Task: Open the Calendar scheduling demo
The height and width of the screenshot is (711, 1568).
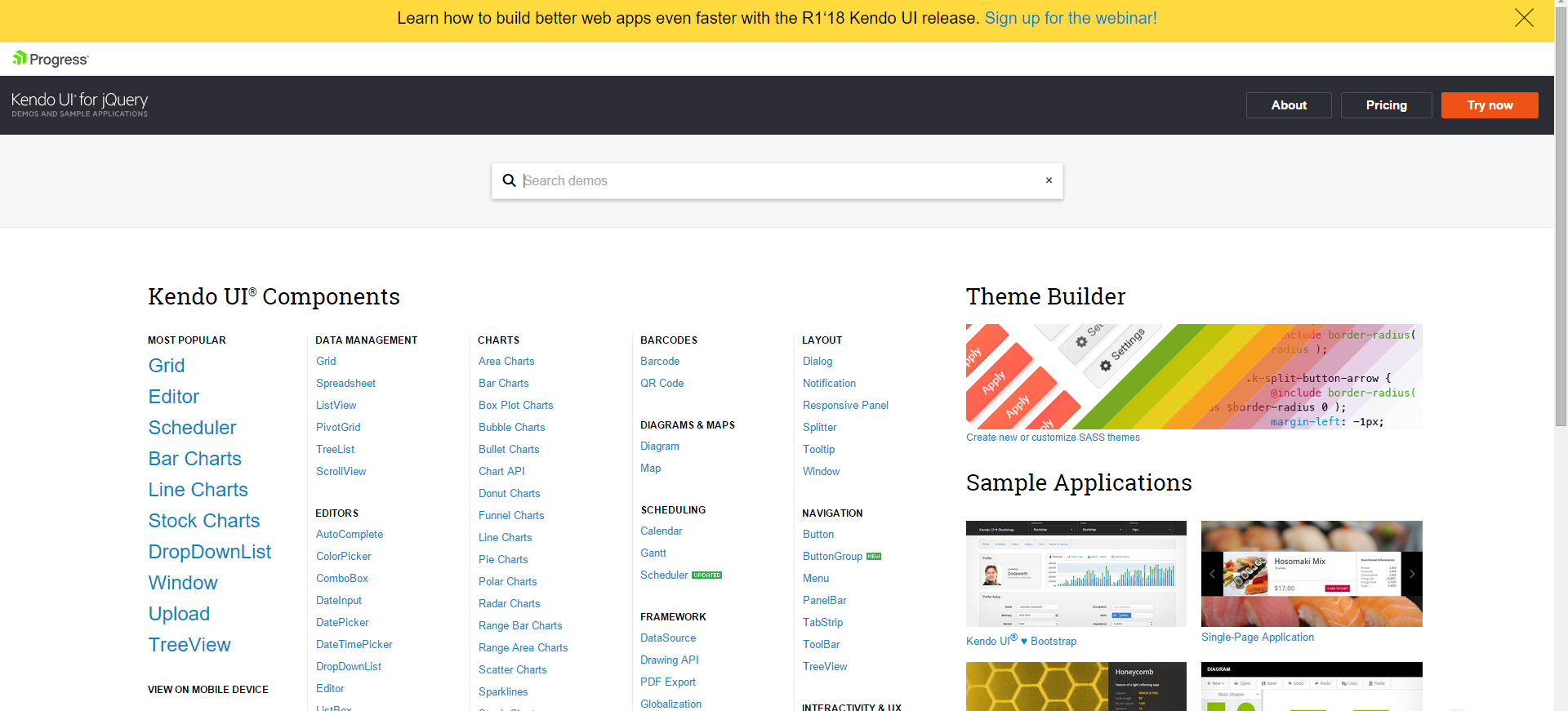Action: pos(661,531)
